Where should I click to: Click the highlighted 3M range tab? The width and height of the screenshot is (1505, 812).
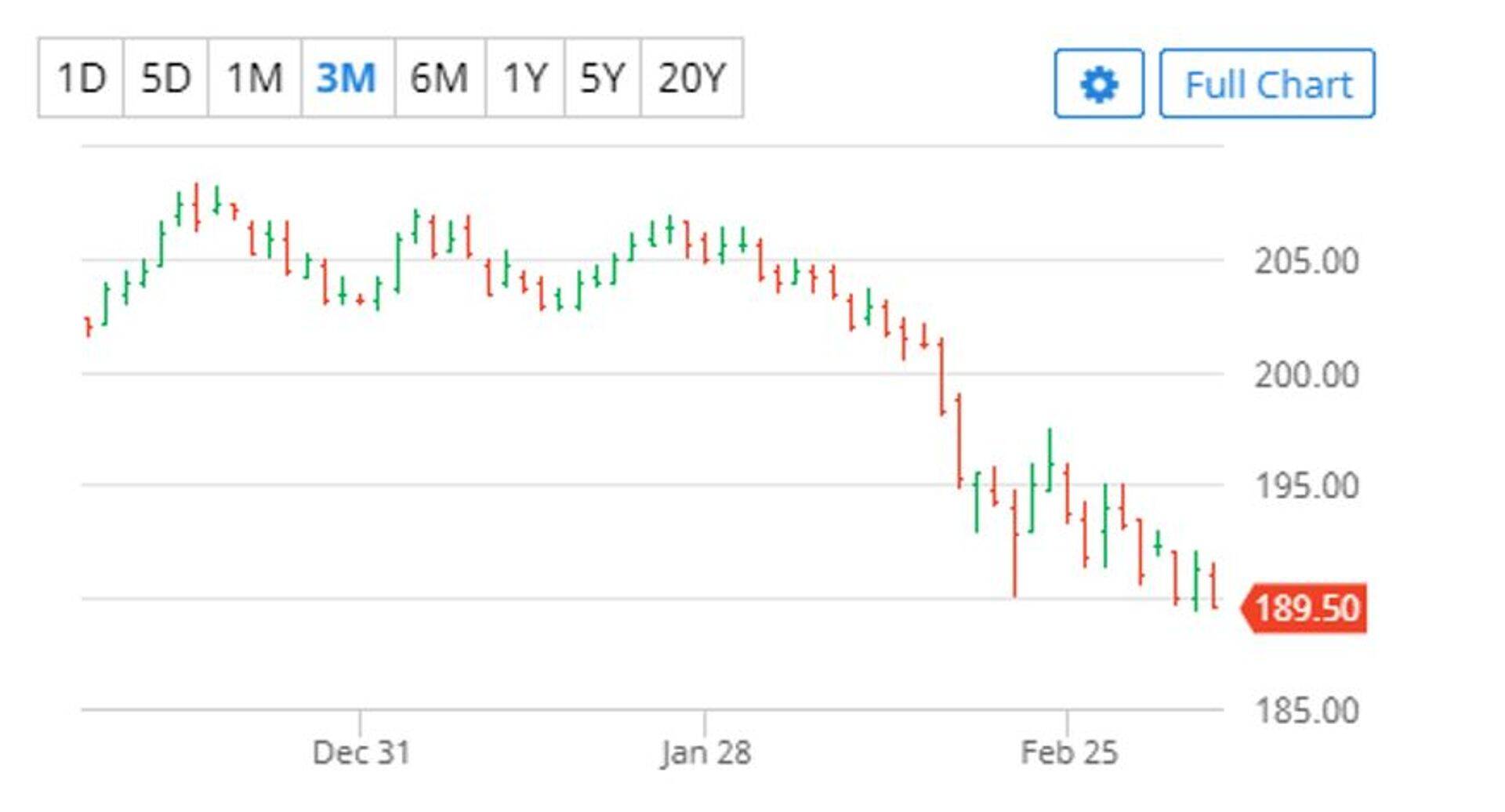pos(346,78)
